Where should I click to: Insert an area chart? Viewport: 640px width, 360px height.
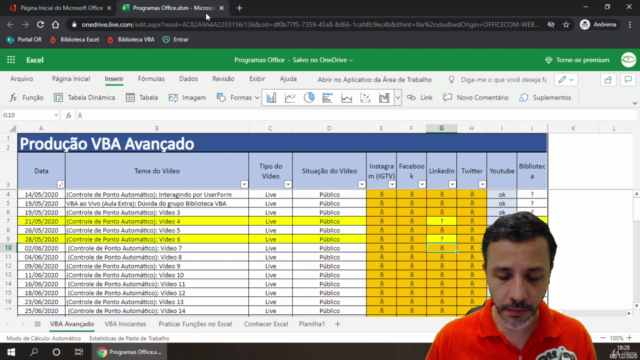[347, 98]
